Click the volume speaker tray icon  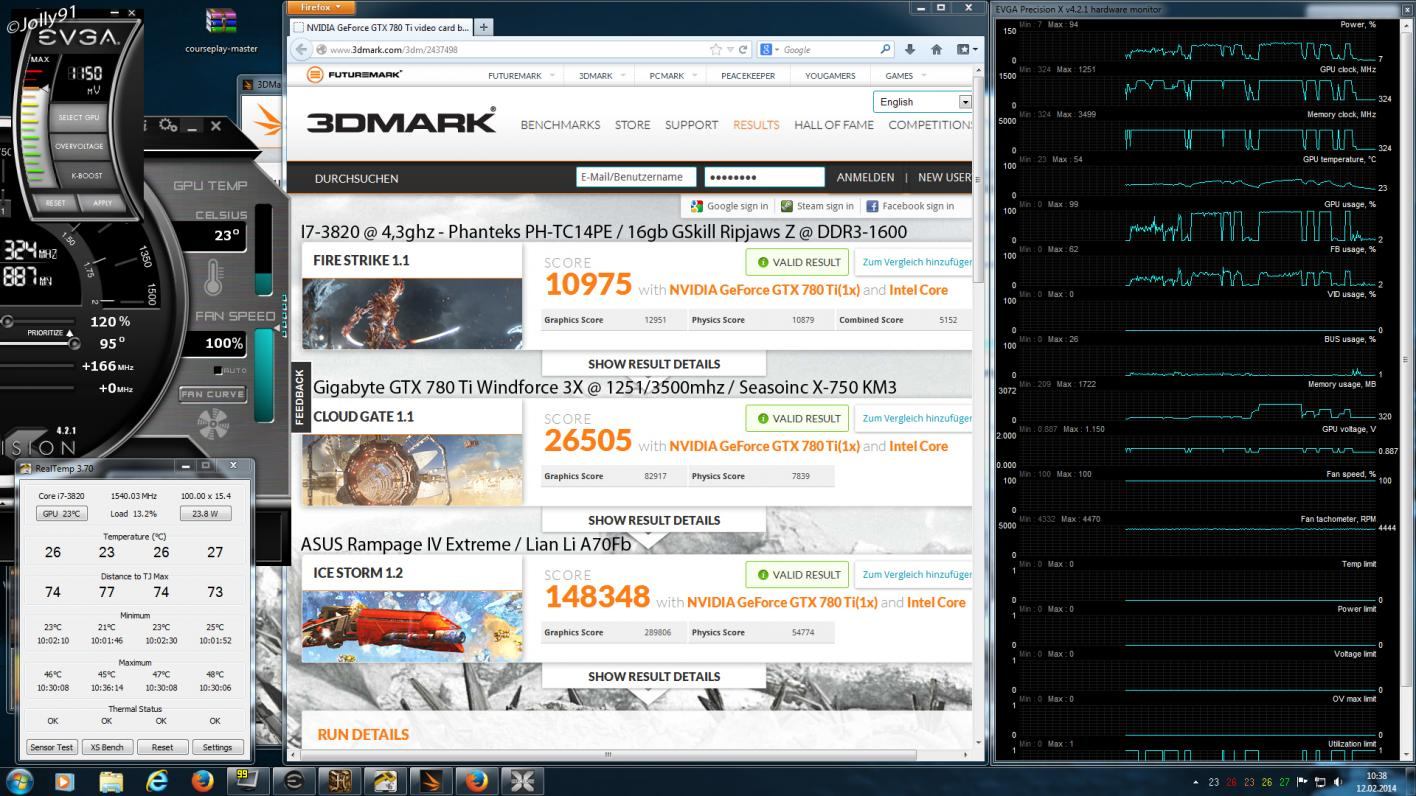[1338, 782]
